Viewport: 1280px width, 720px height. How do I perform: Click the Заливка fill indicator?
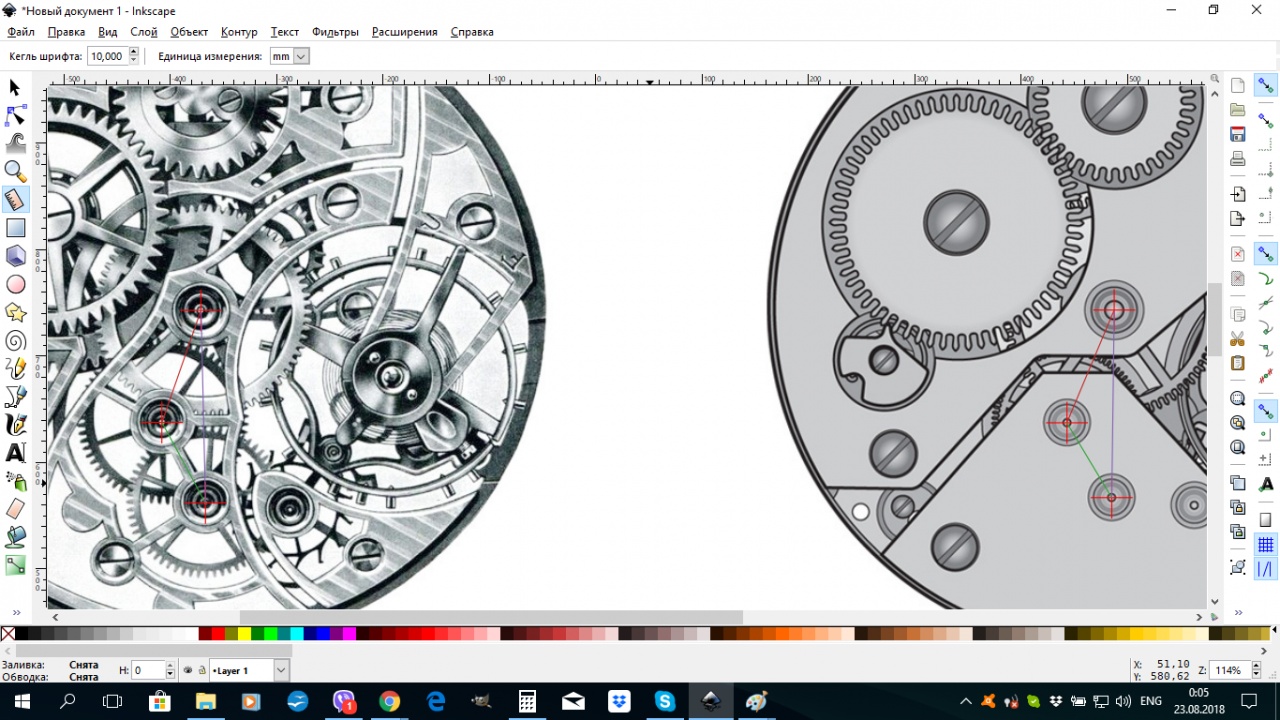[84, 664]
